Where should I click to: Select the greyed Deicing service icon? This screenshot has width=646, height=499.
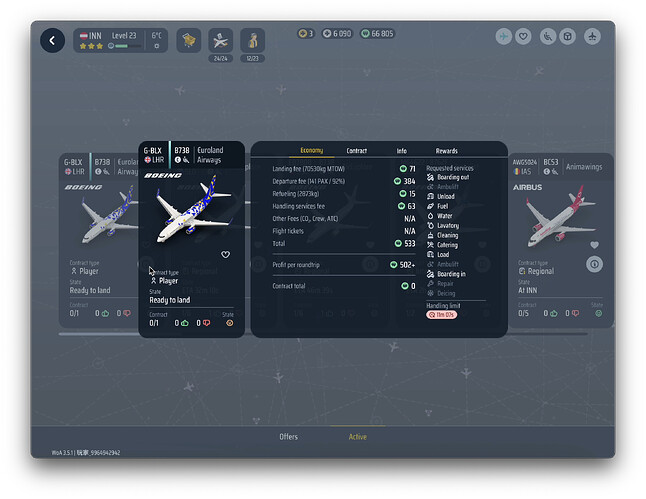pyautogui.click(x=430, y=293)
